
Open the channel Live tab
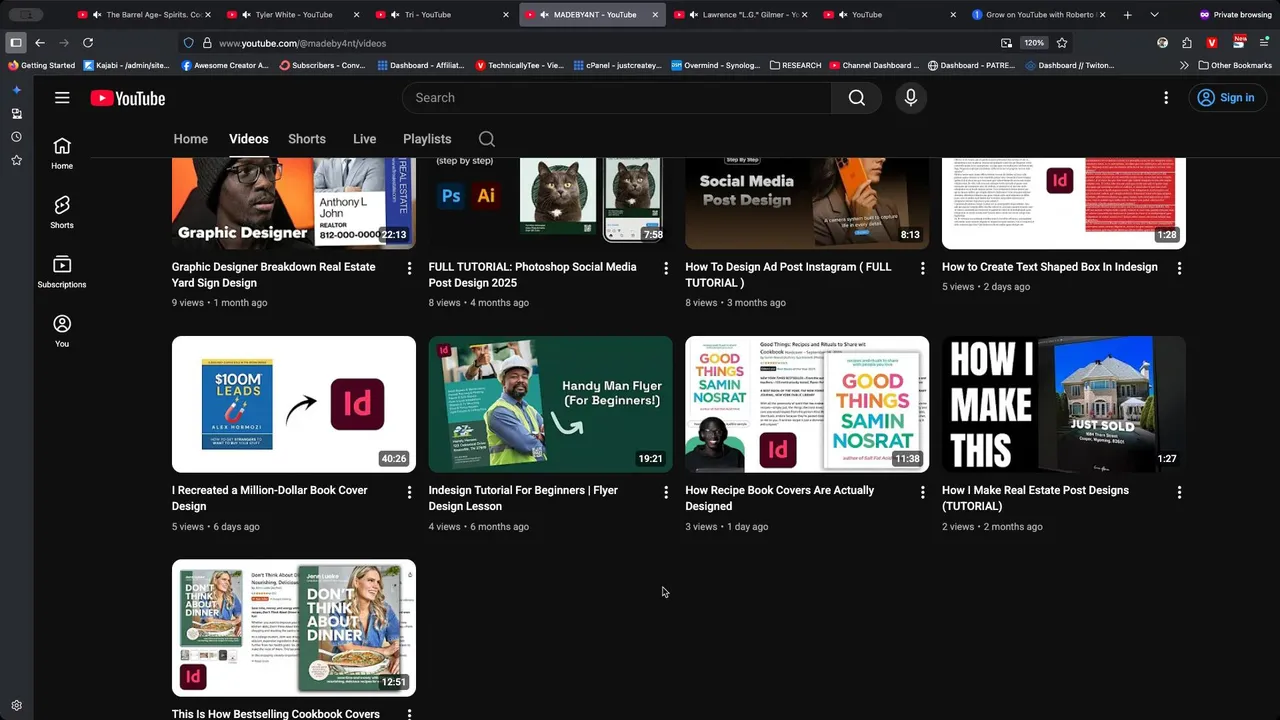pyautogui.click(x=364, y=139)
